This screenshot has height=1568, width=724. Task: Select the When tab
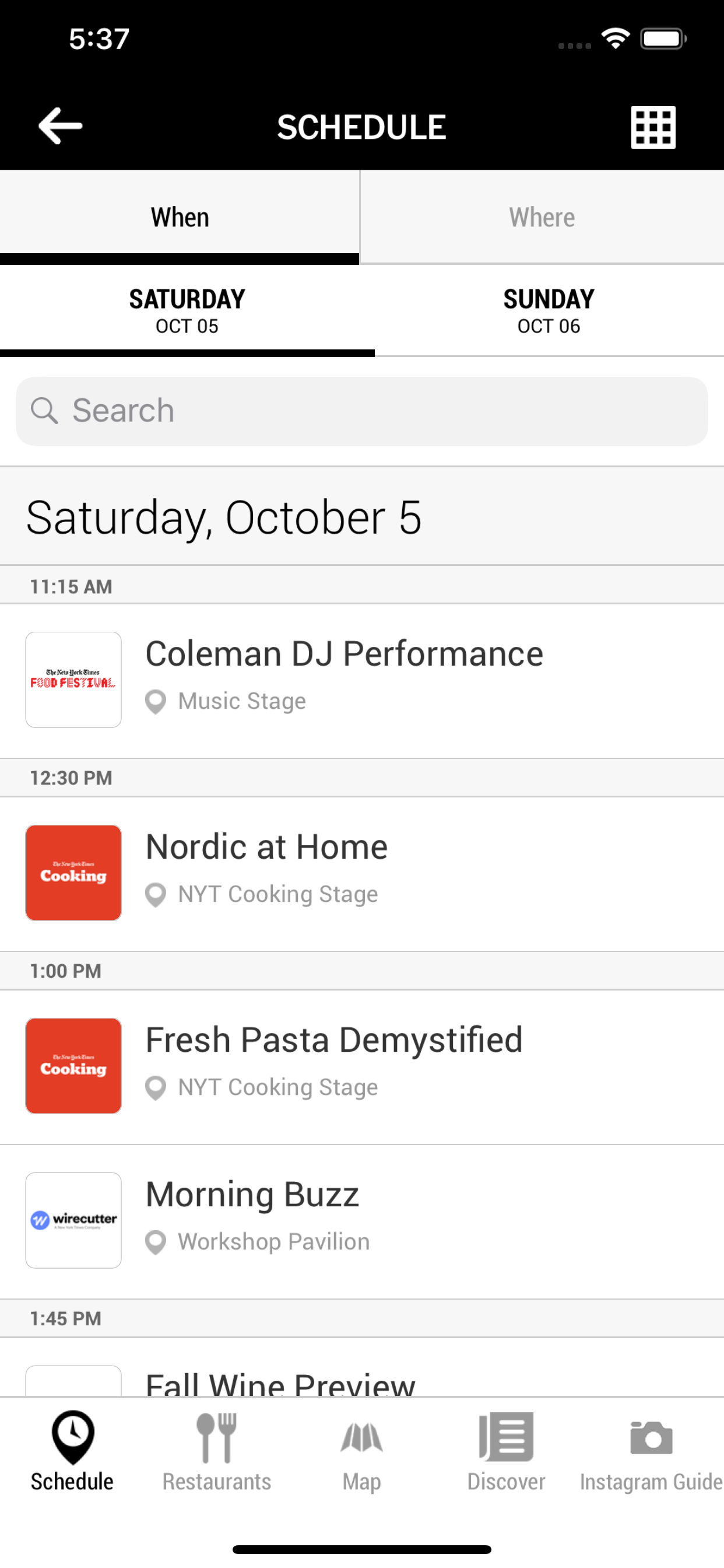tap(180, 218)
